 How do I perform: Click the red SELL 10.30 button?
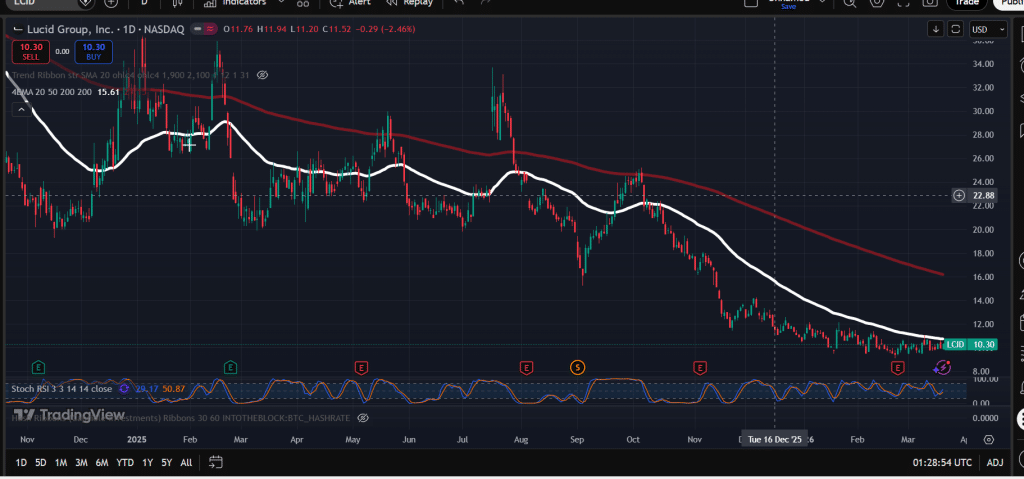pyautogui.click(x=30, y=50)
